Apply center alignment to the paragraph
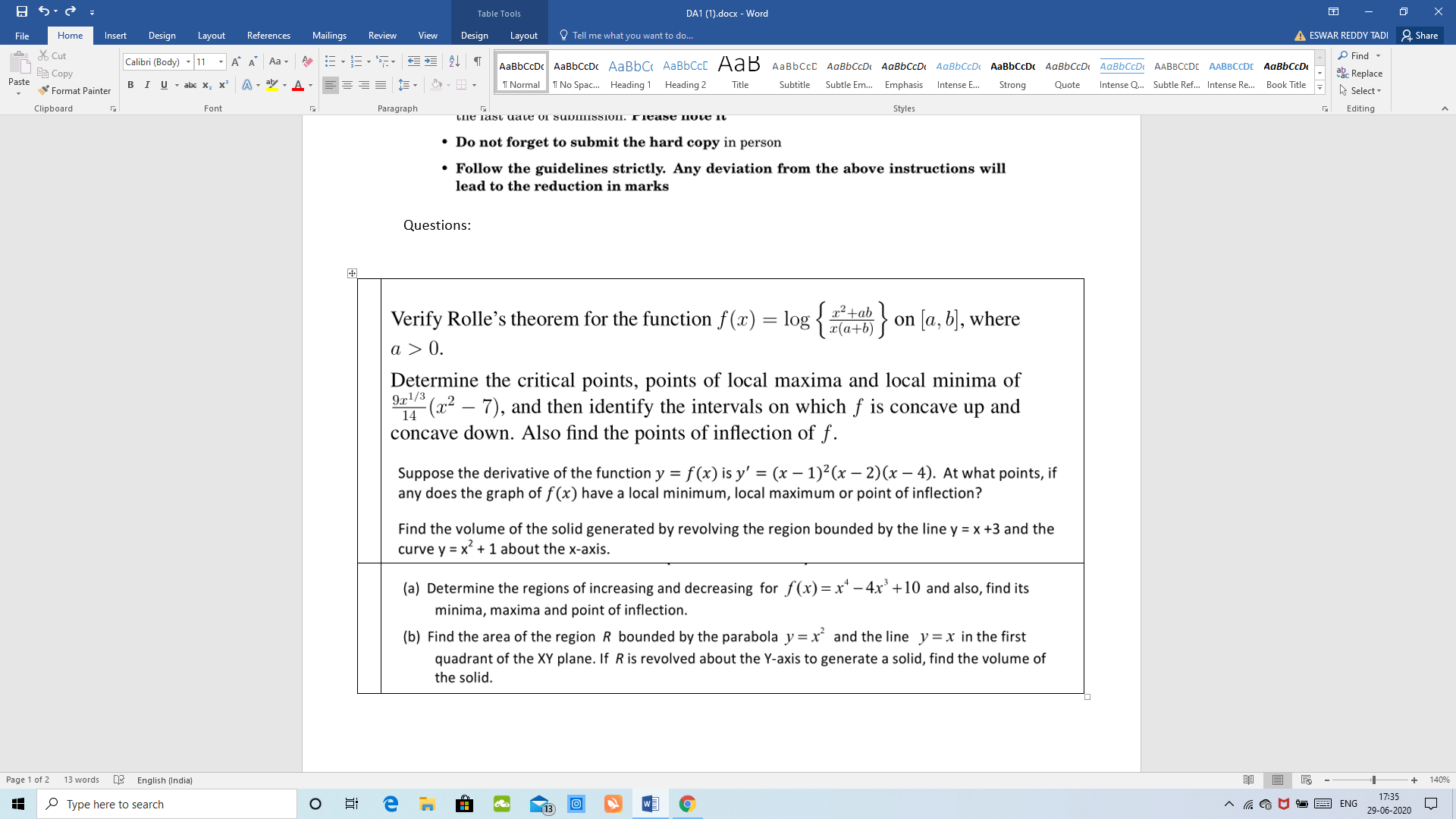The image size is (1456, 819). click(347, 85)
